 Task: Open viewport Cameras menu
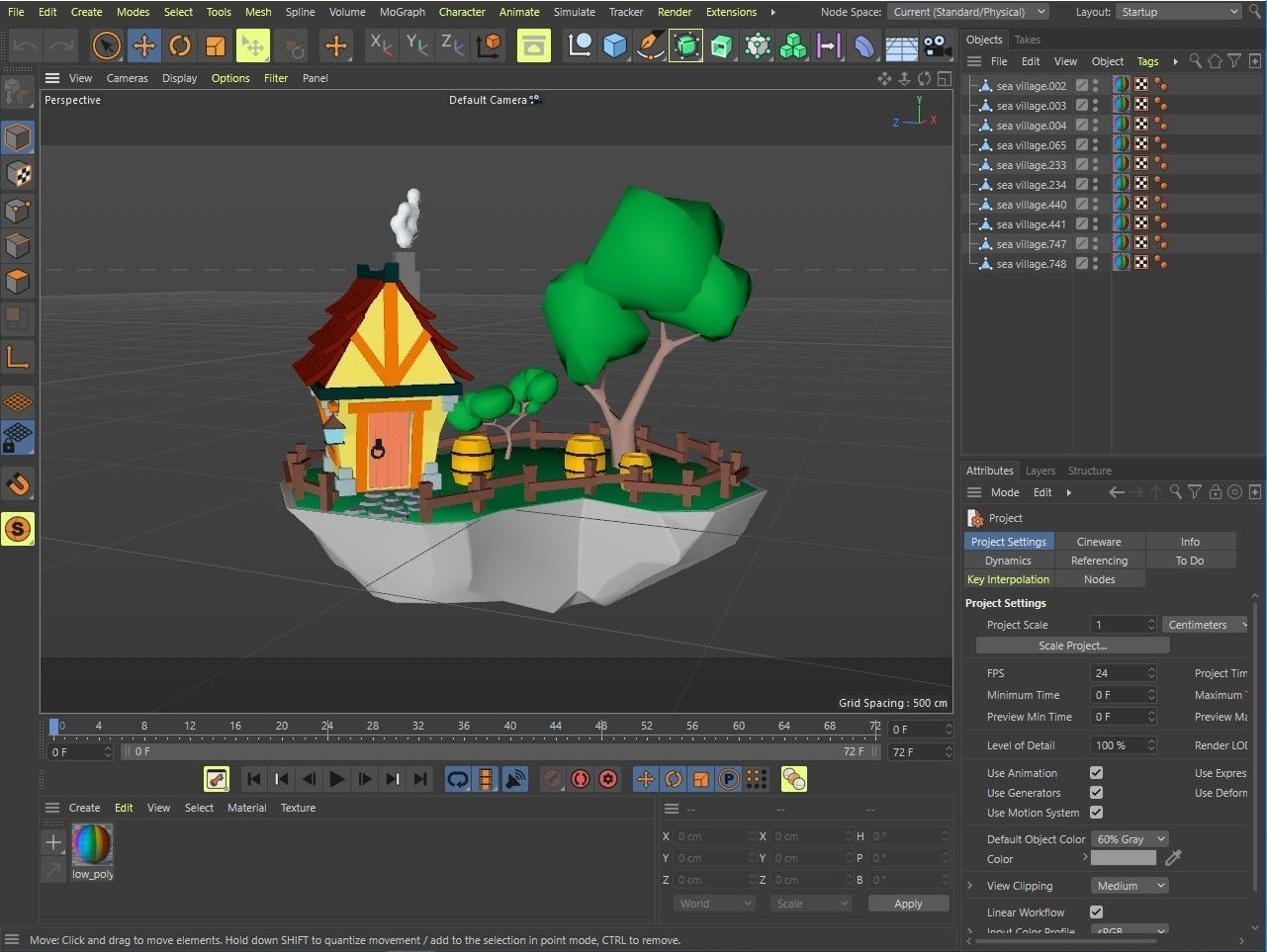[x=128, y=78]
